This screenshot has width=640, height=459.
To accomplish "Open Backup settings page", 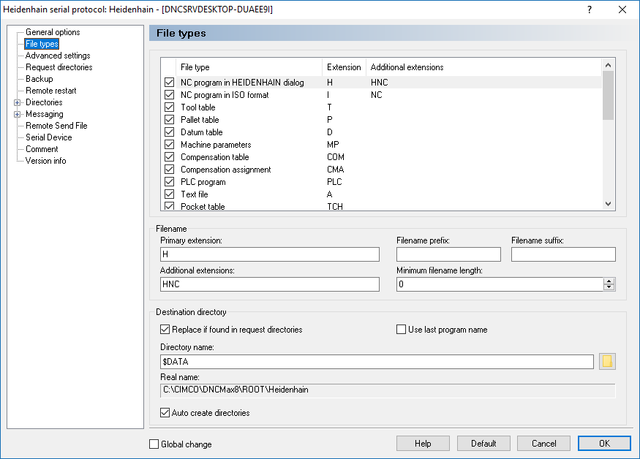I will (39, 79).
